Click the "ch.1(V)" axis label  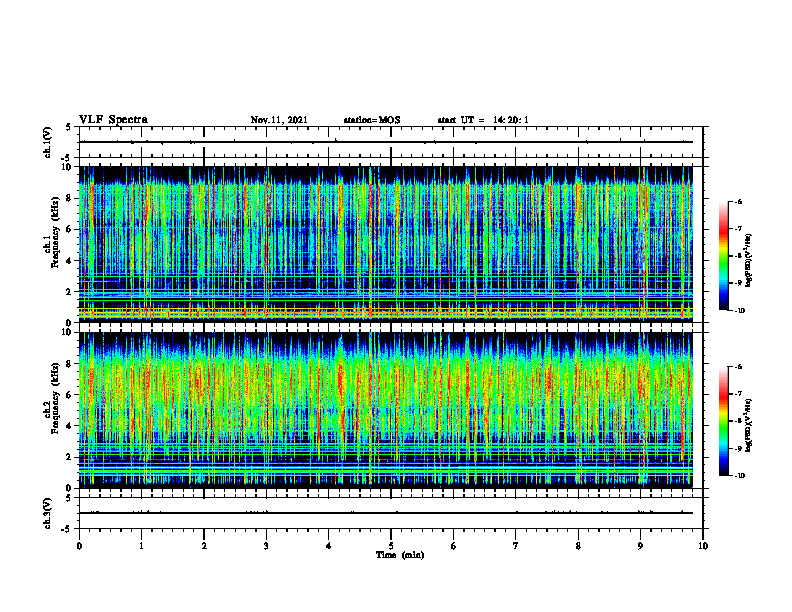[47, 142]
